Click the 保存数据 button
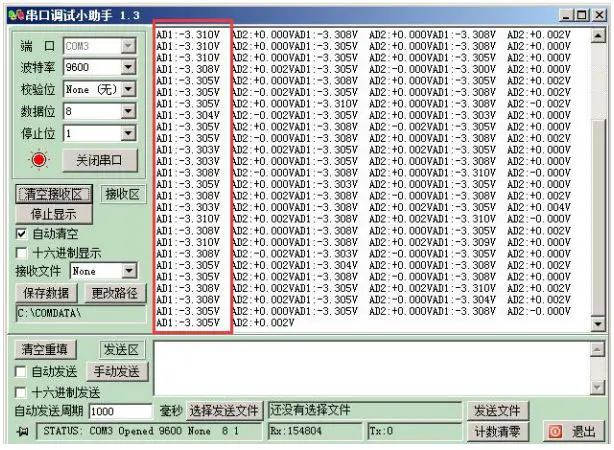This screenshot has width=614, height=450. 46,293
